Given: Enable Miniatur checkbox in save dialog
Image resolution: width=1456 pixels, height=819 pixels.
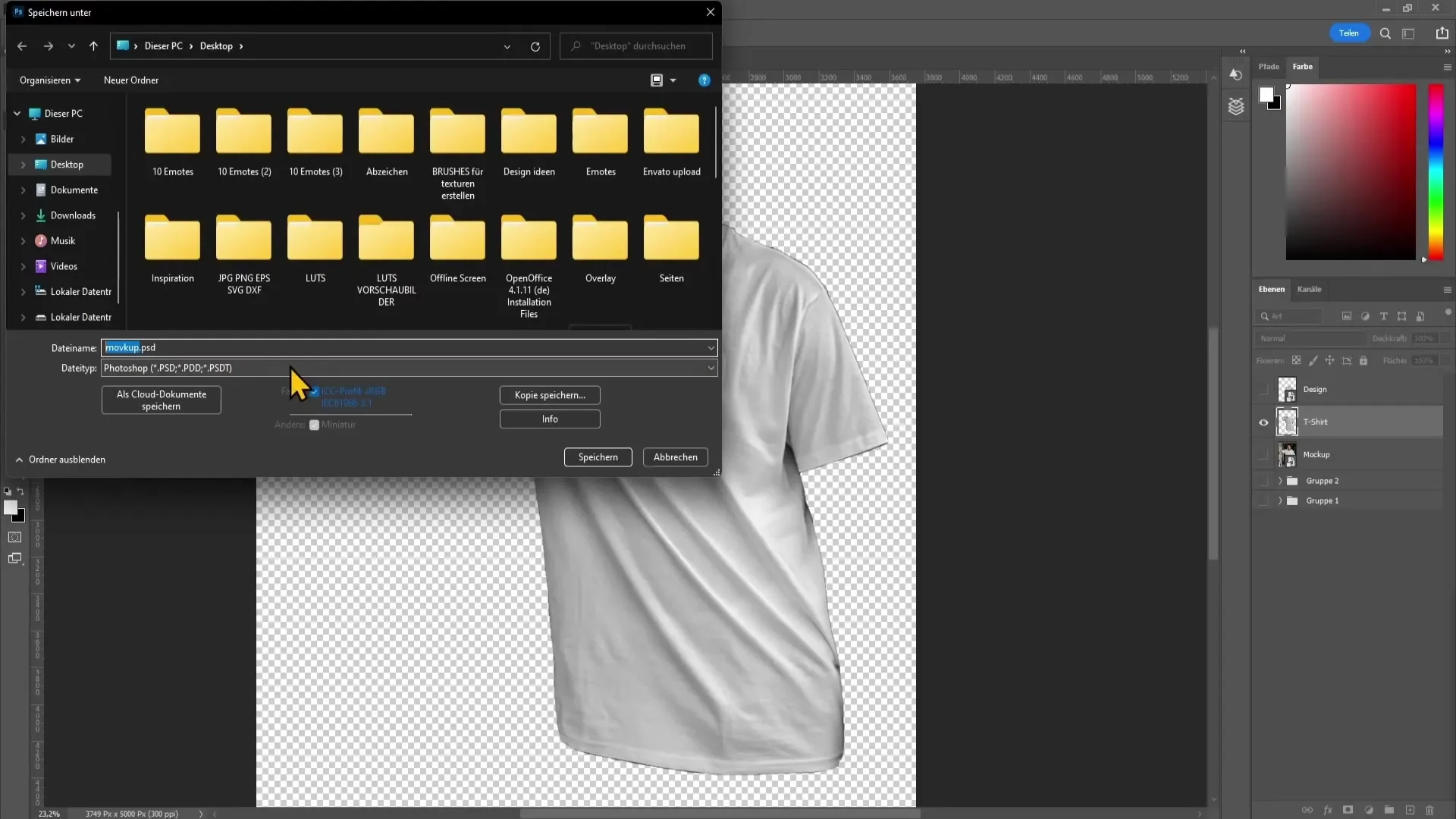Looking at the screenshot, I should click(314, 424).
